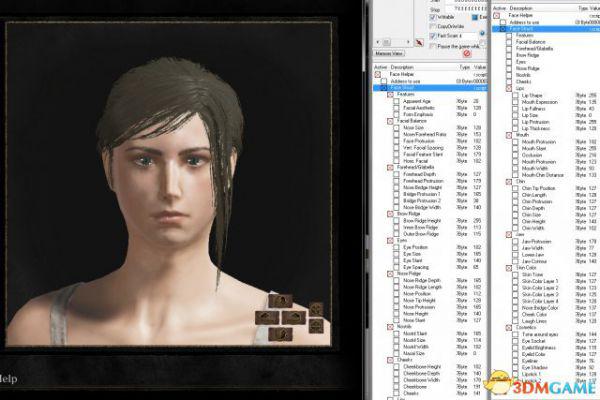
Task: Enable the Nostrils group in right window
Action: (509, 75)
